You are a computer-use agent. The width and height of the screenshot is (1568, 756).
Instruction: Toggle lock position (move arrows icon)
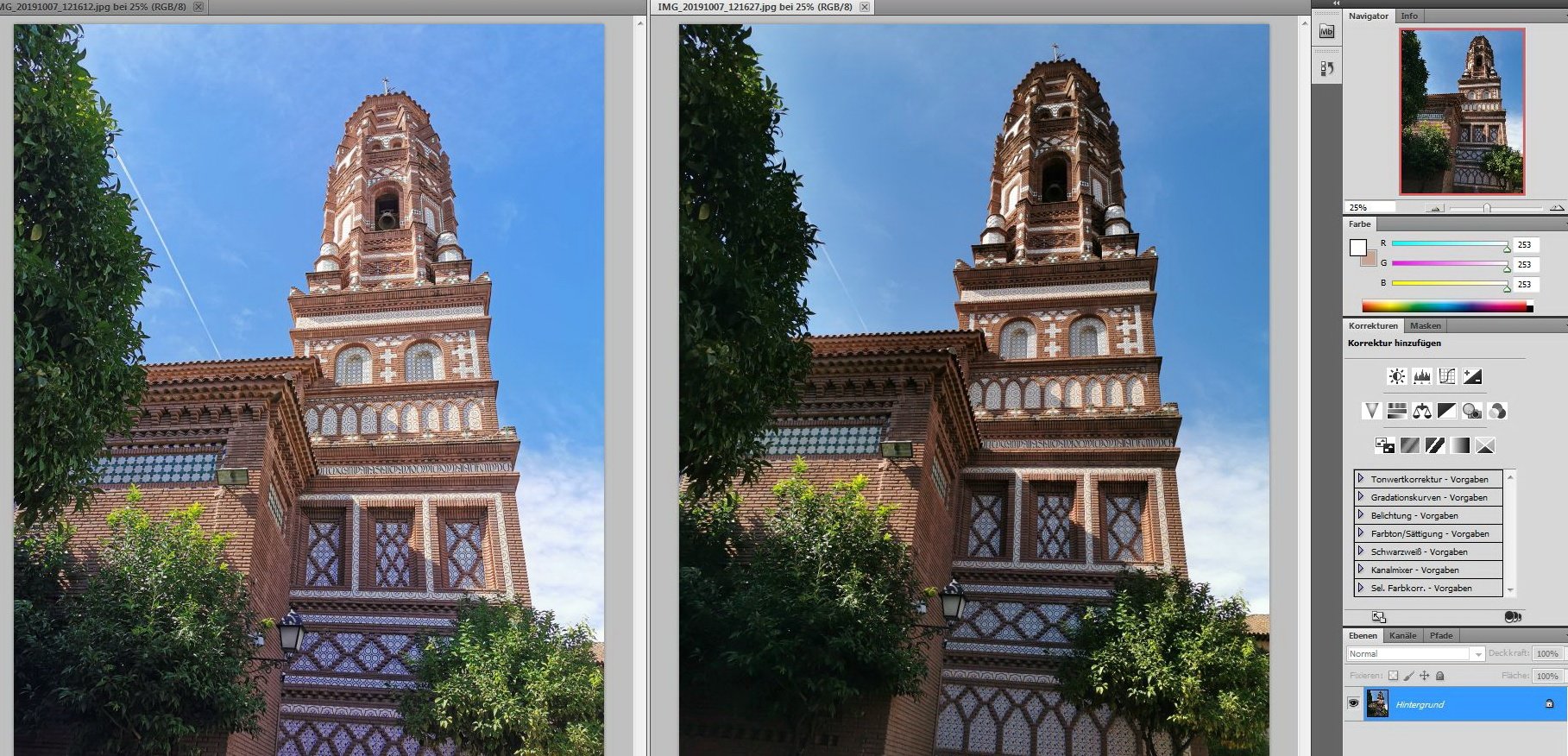point(1424,676)
